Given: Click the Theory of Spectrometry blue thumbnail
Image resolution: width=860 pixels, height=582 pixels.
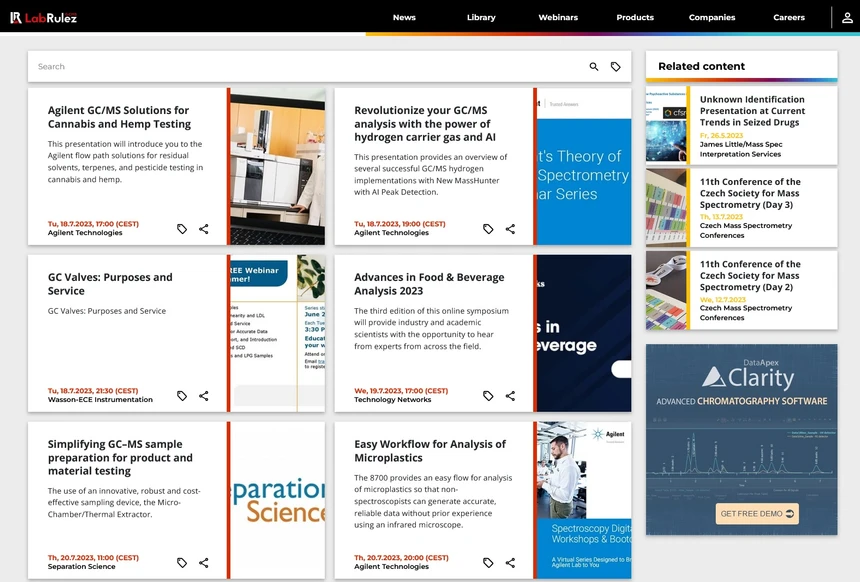Looking at the screenshot, I should (584, 166).
